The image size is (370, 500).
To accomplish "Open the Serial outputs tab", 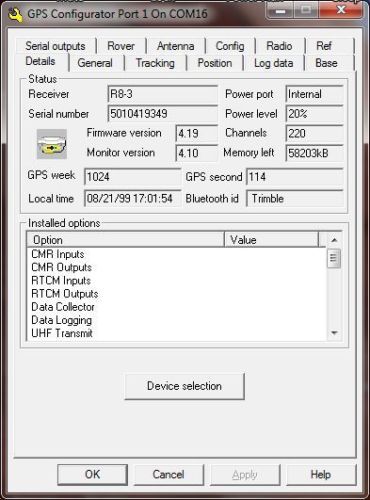I will pyautogui.click(x=55, y=46).
